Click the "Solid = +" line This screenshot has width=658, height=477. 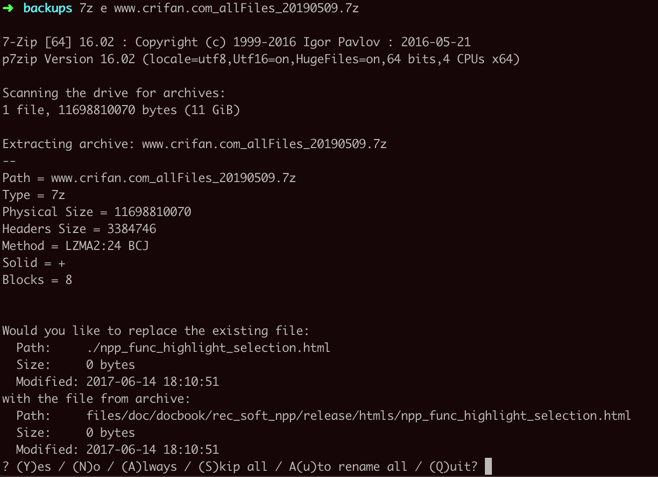34,263
